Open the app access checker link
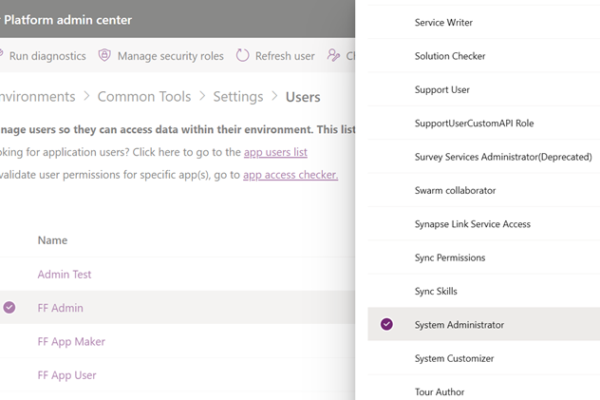The height and width of the screenshot is (400, 600). pos(290,175)
